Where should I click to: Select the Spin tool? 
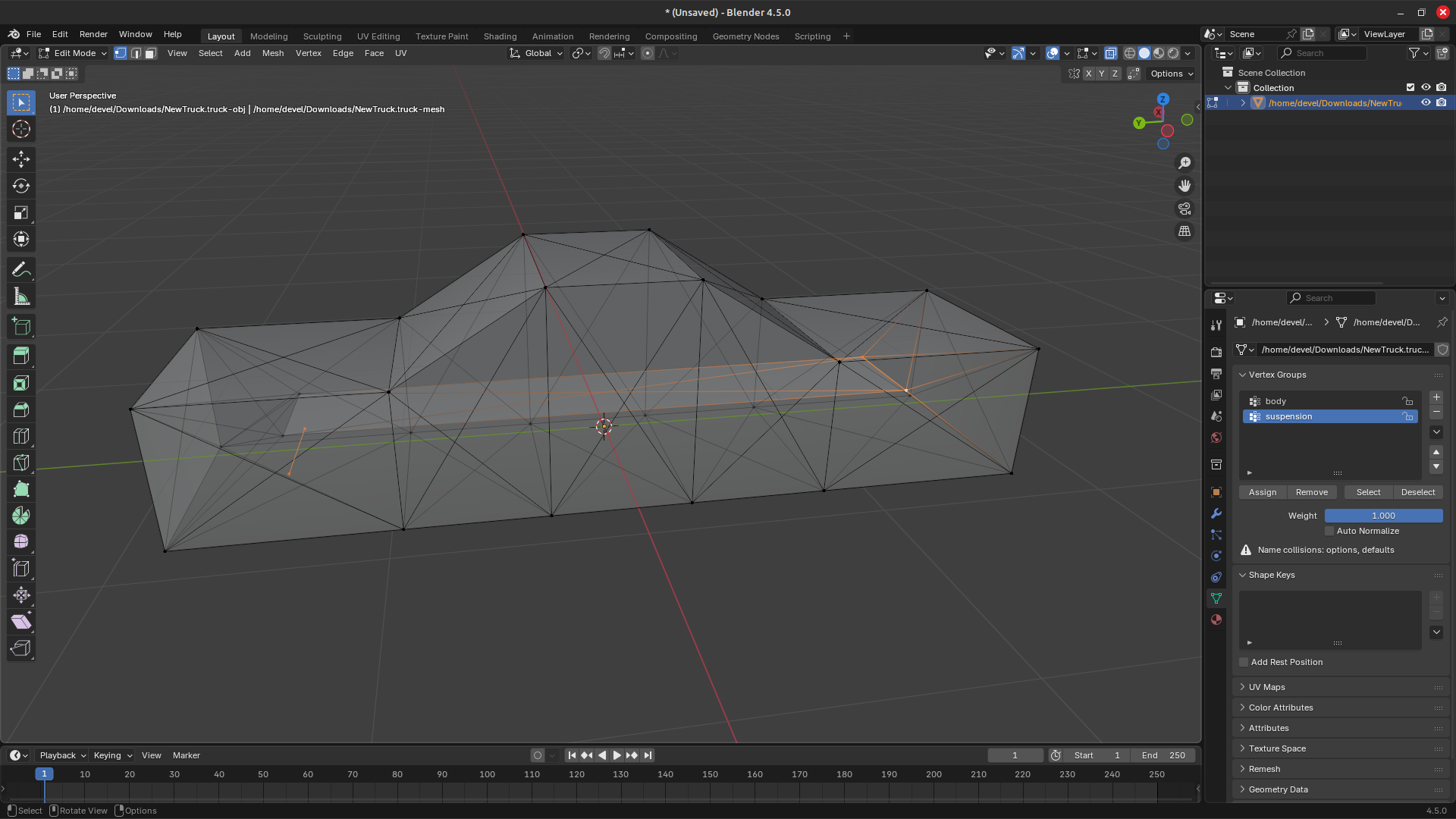click(21, 516)
